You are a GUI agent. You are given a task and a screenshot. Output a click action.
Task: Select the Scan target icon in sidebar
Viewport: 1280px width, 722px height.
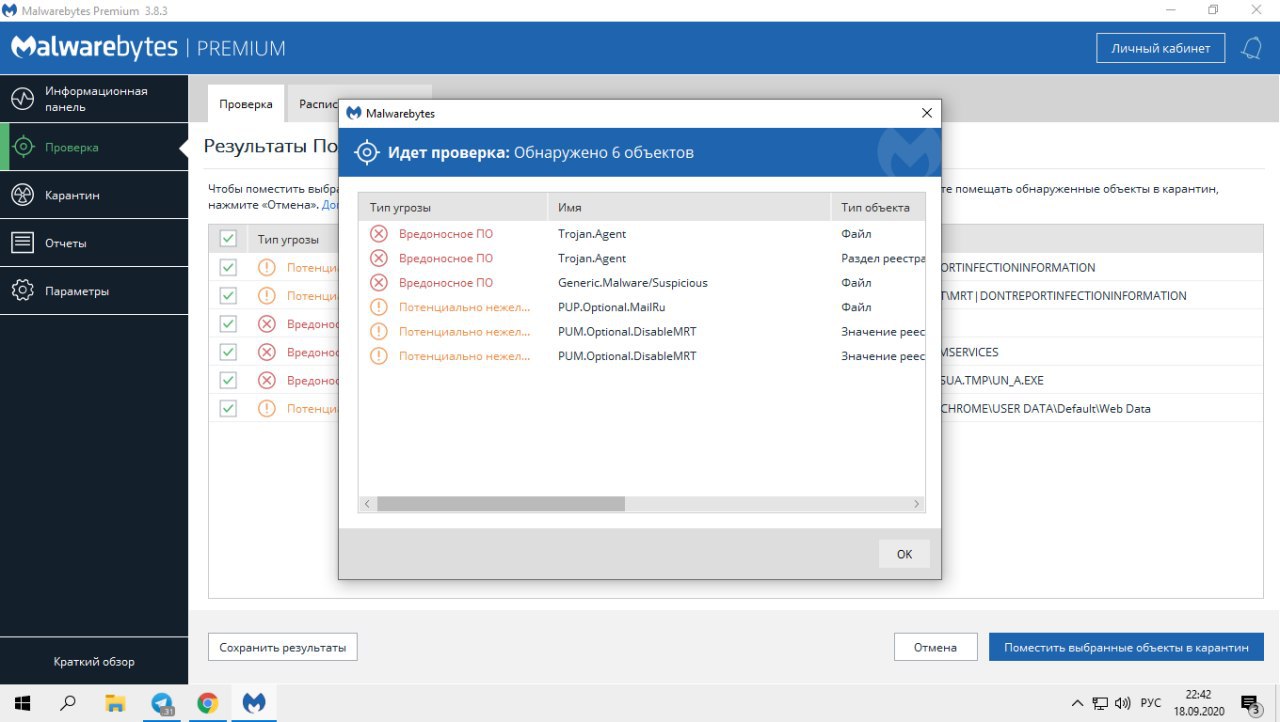coord(23,147)
